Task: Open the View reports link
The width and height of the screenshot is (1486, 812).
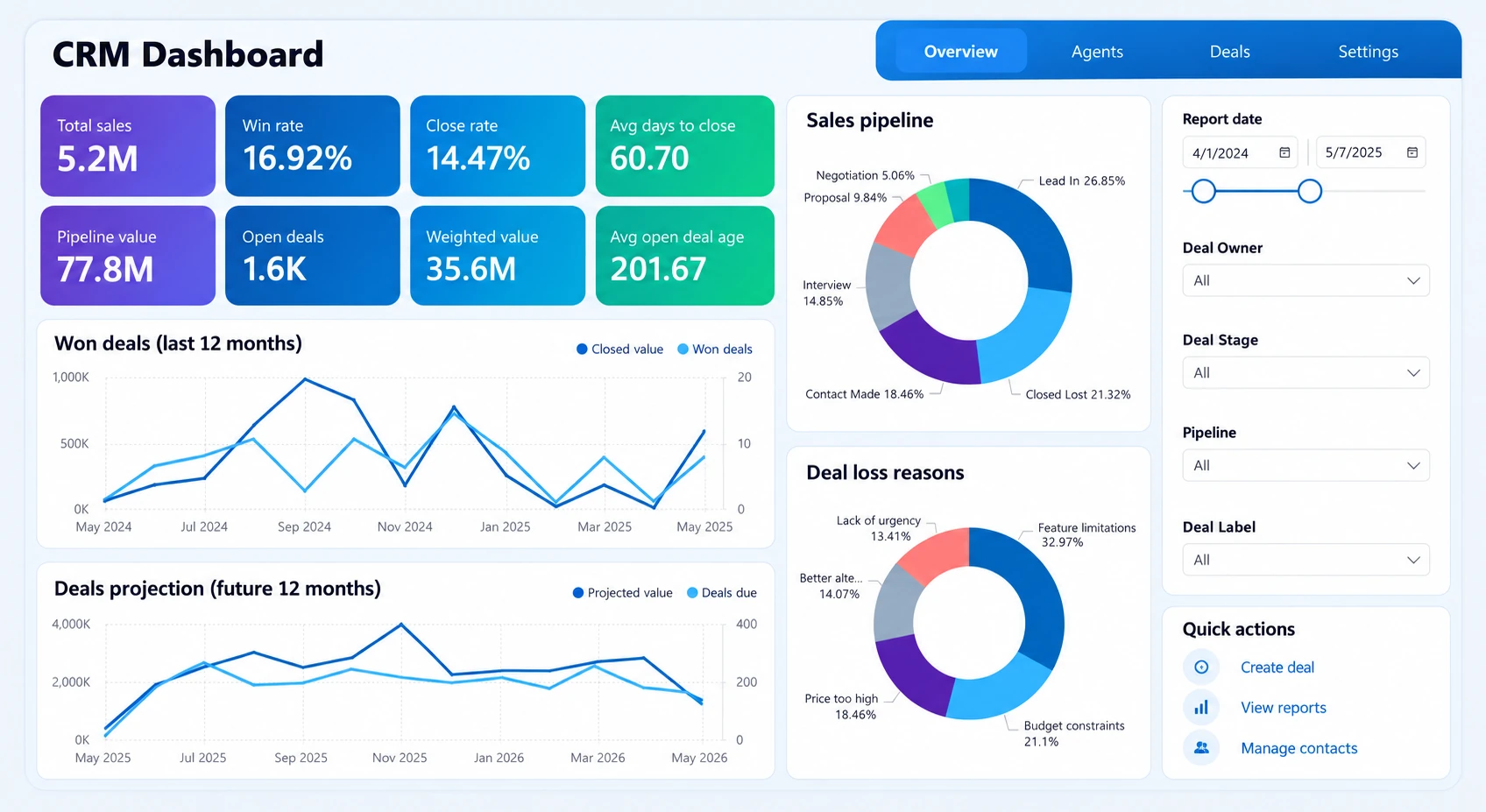Action: point(1284,708)
